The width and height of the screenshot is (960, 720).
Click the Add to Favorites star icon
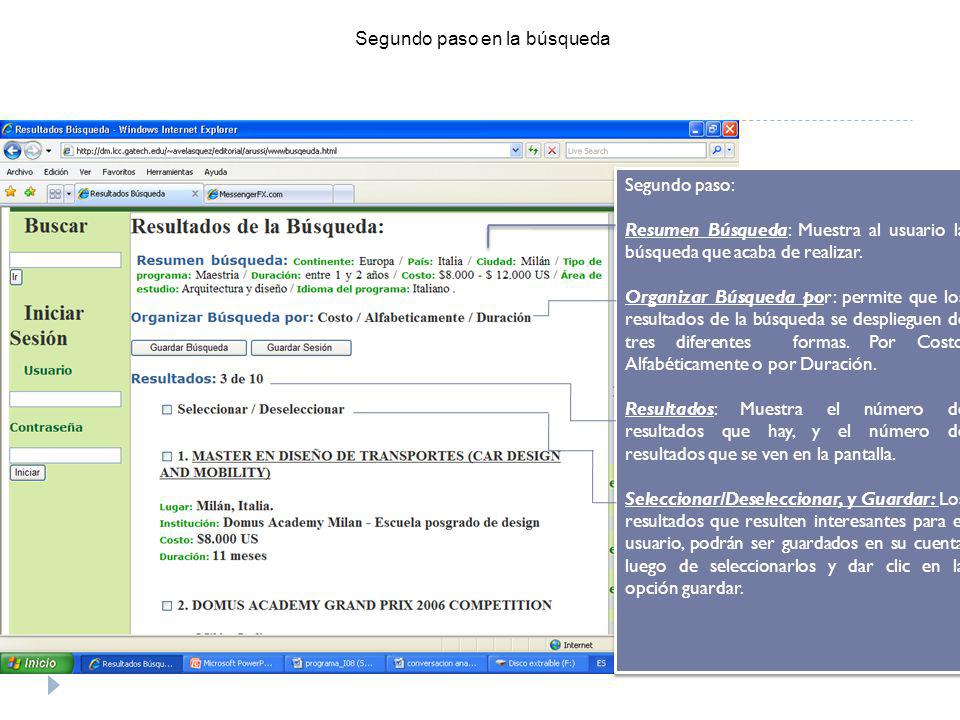coord(30,192)
